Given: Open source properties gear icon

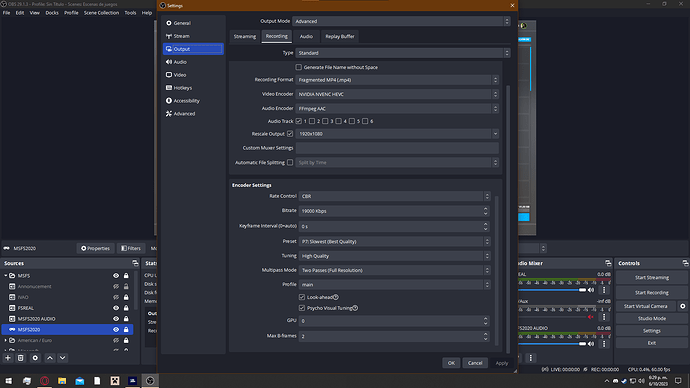Looking at the screenshot, I should coord(35,358).
